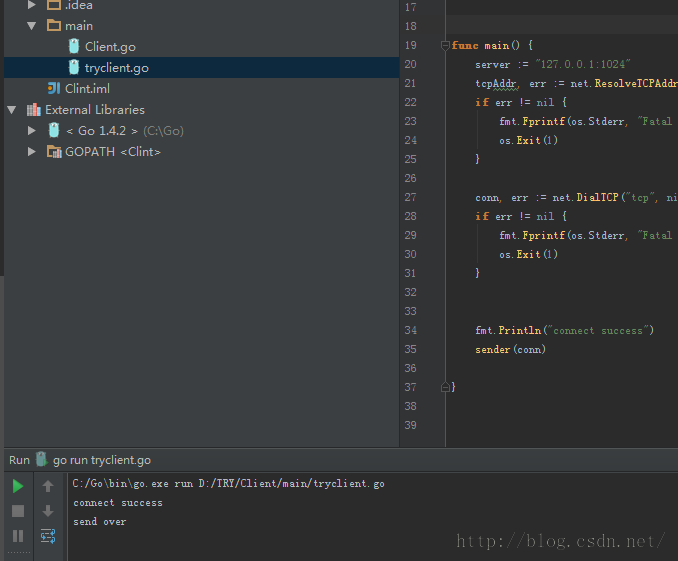Click the Go gopher icon beside Client.go

74,46
